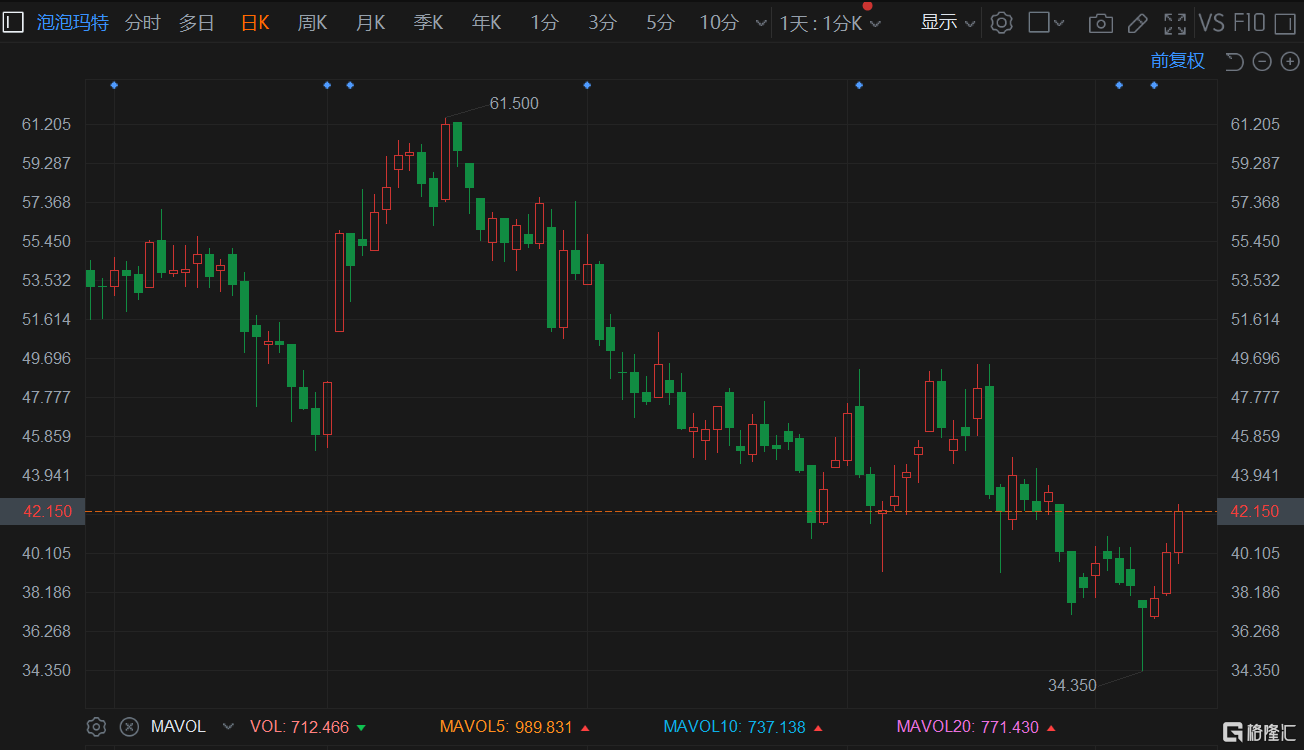Click the VOL: 712.466 value
The width and height of the screenshot is (1304, 750).
pyautogui.click(x=308, y=727)
